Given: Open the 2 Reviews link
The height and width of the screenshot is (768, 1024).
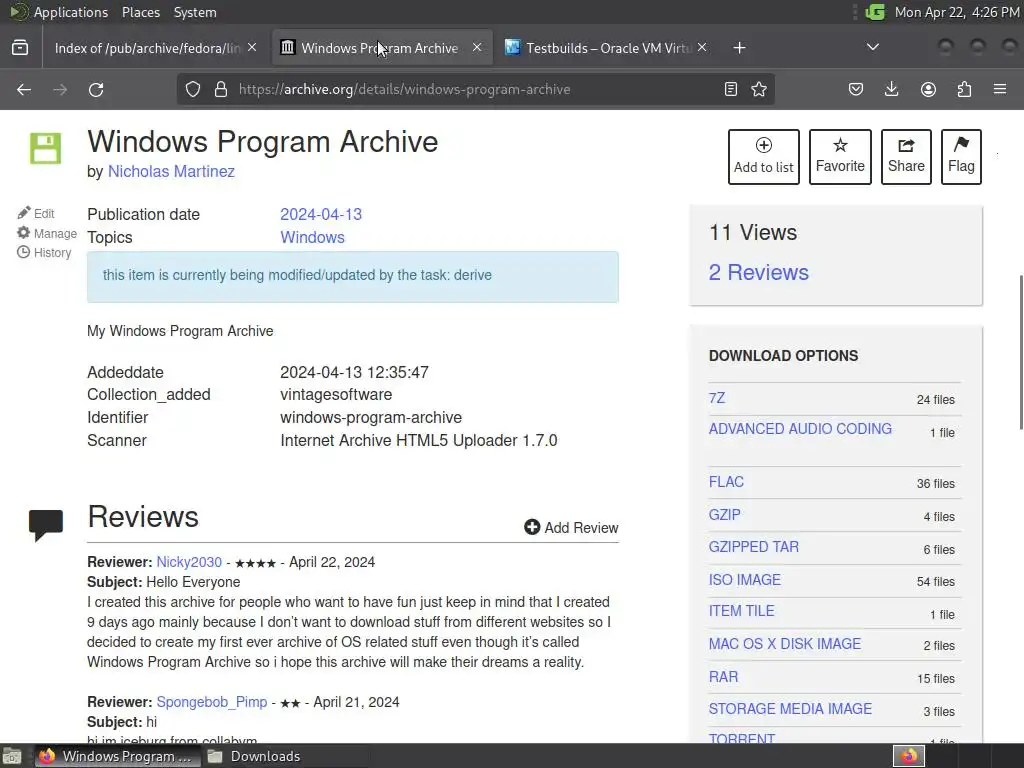Looking at the screenshot, I should (x=758, y=272).
